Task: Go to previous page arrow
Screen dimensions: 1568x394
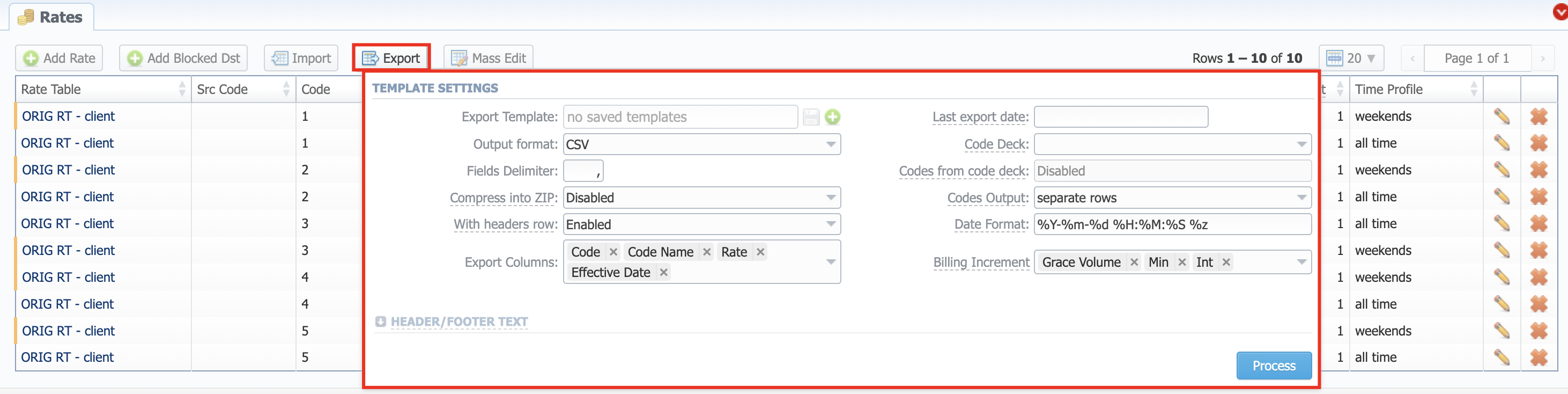Action: pyautogui.click(x=1412, y=59)
